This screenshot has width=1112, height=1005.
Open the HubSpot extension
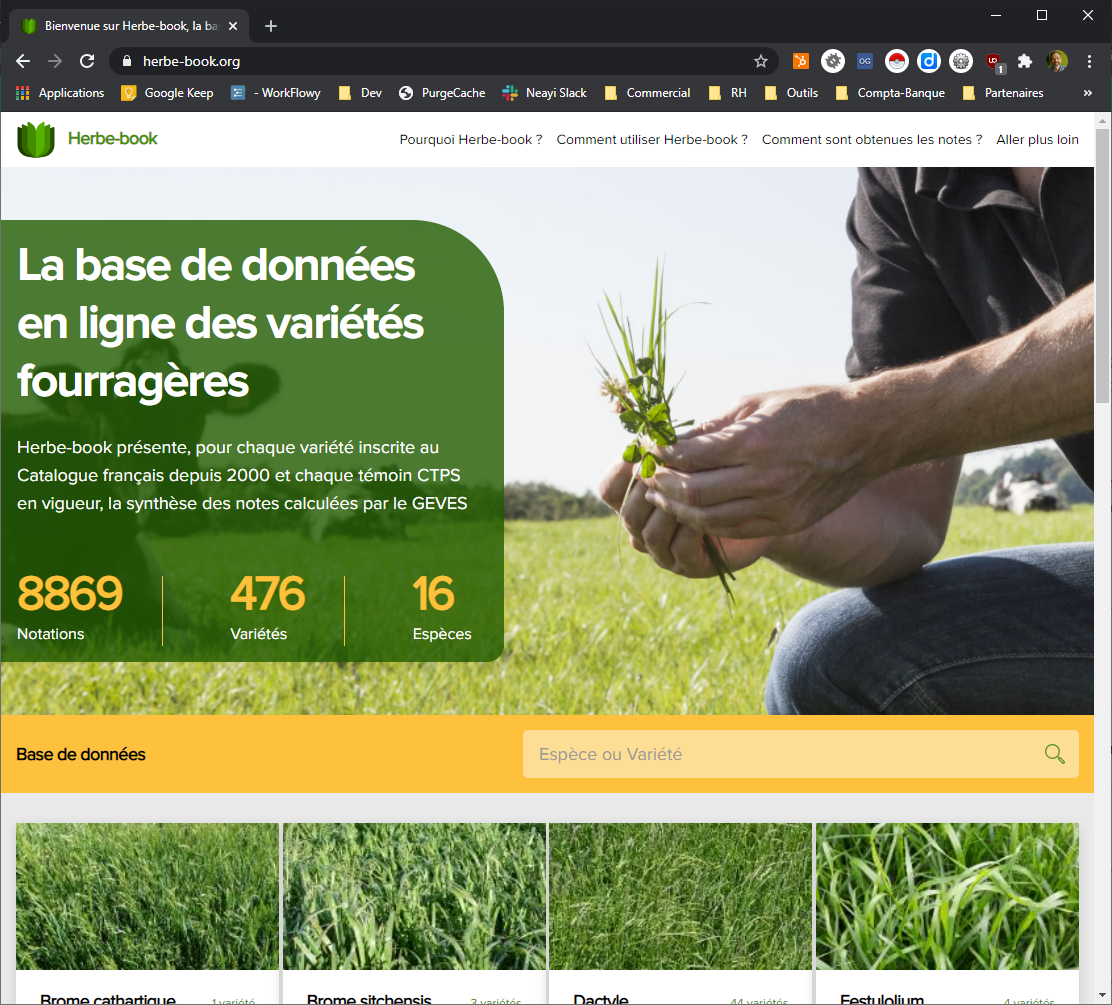tap(800, 61)
